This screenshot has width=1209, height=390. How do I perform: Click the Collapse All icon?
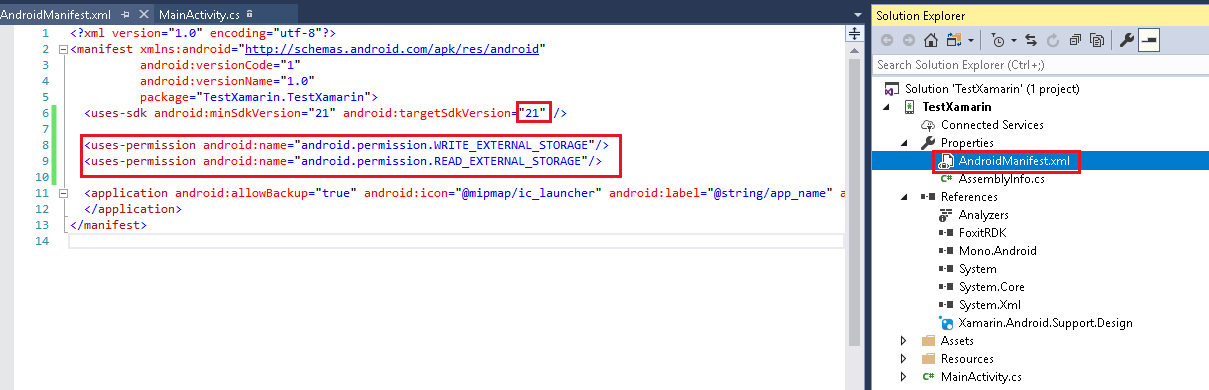[x=1075, y=41]
